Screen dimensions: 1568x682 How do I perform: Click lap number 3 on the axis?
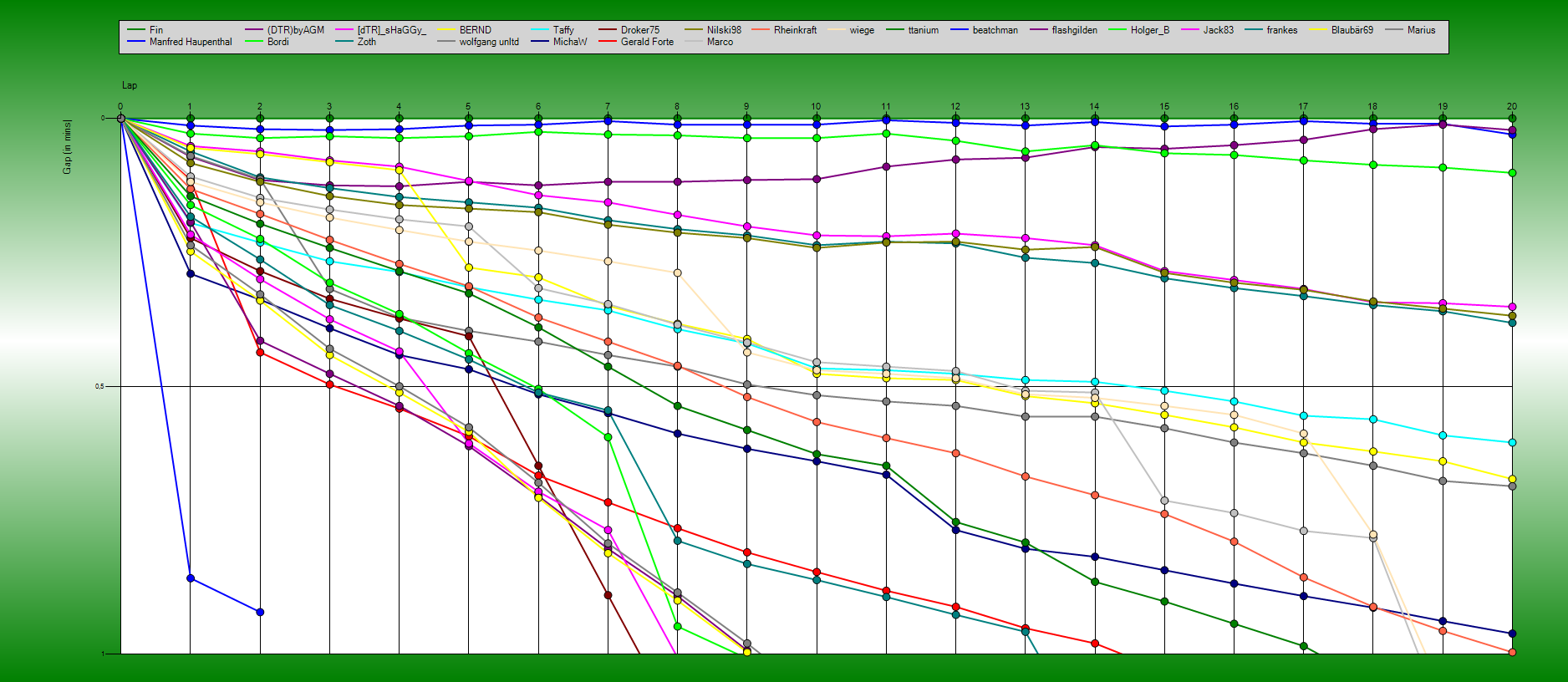click(329, 107)
